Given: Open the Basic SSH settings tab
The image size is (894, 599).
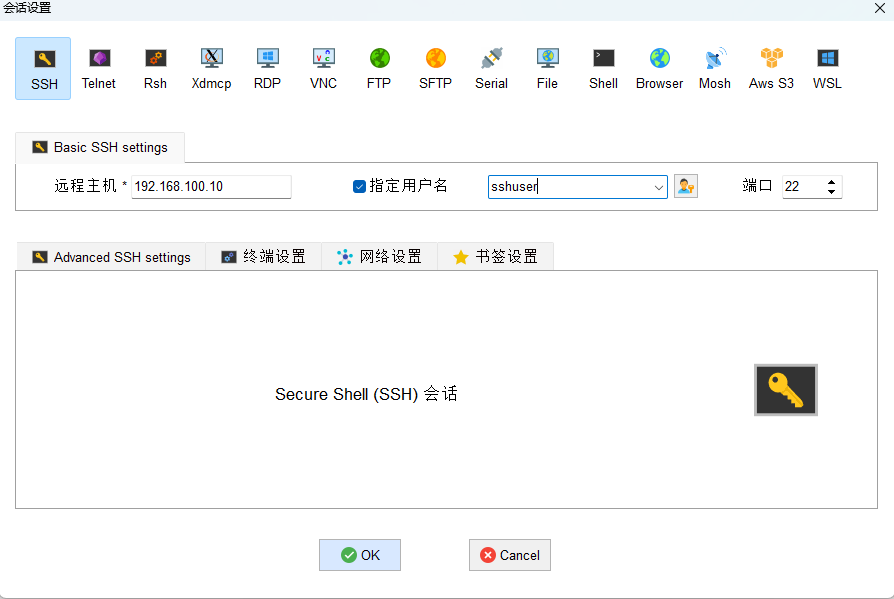Looking at the screenshot, I should 100,148.
